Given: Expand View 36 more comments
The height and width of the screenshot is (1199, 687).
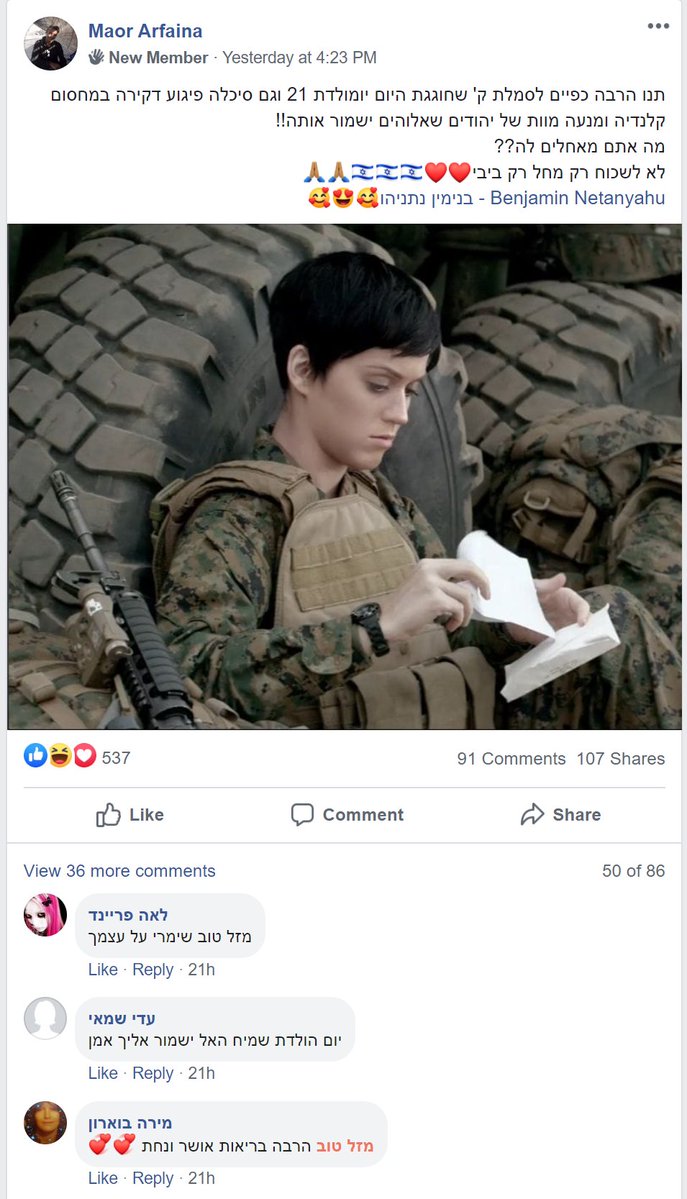Looking at the screenshot, I should coord(119,871).
